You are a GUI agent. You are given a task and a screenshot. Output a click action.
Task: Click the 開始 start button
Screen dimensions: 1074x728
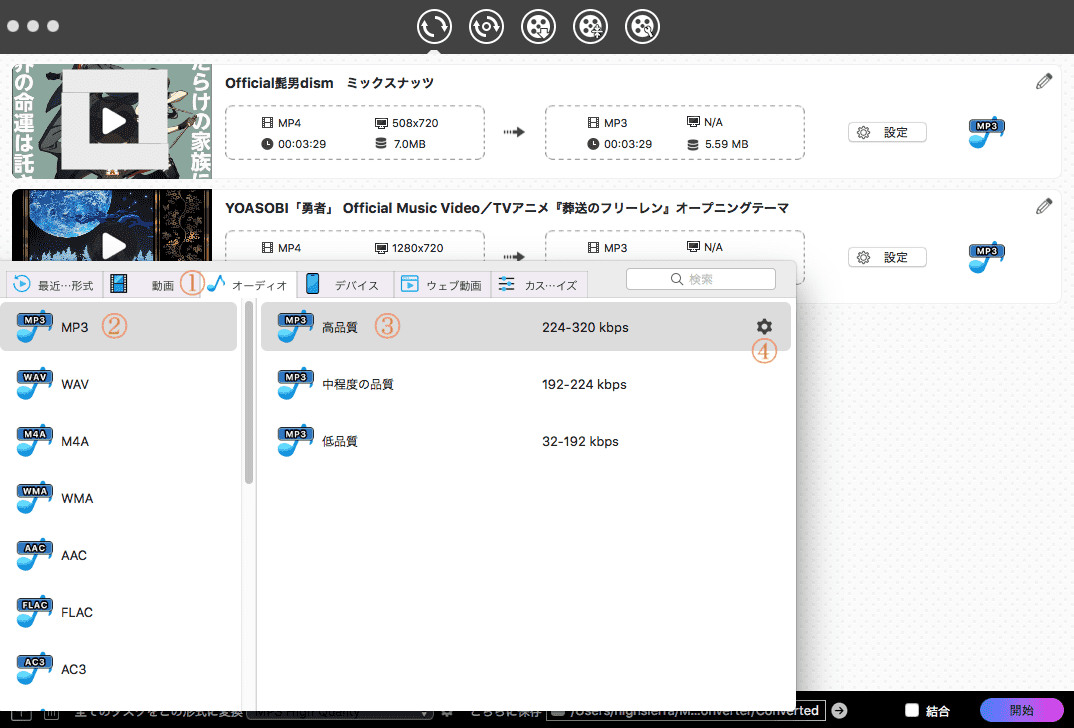pyautogui.click(x=1022, y=710)
